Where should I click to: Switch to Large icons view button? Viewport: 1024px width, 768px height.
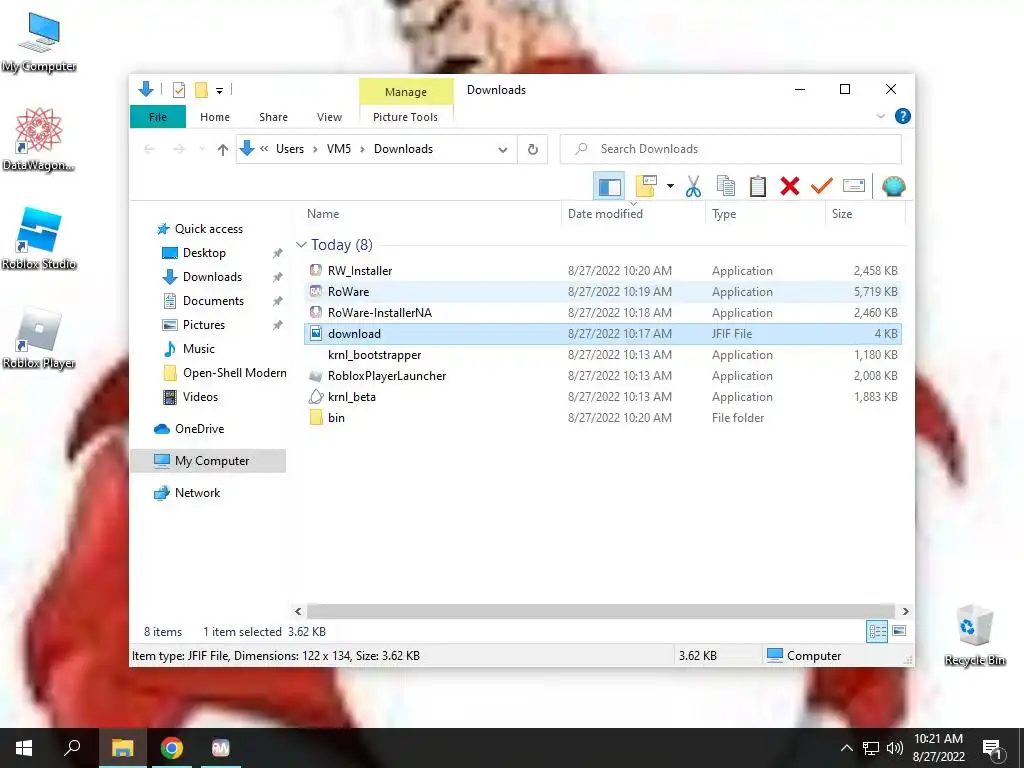coord(899,631)
